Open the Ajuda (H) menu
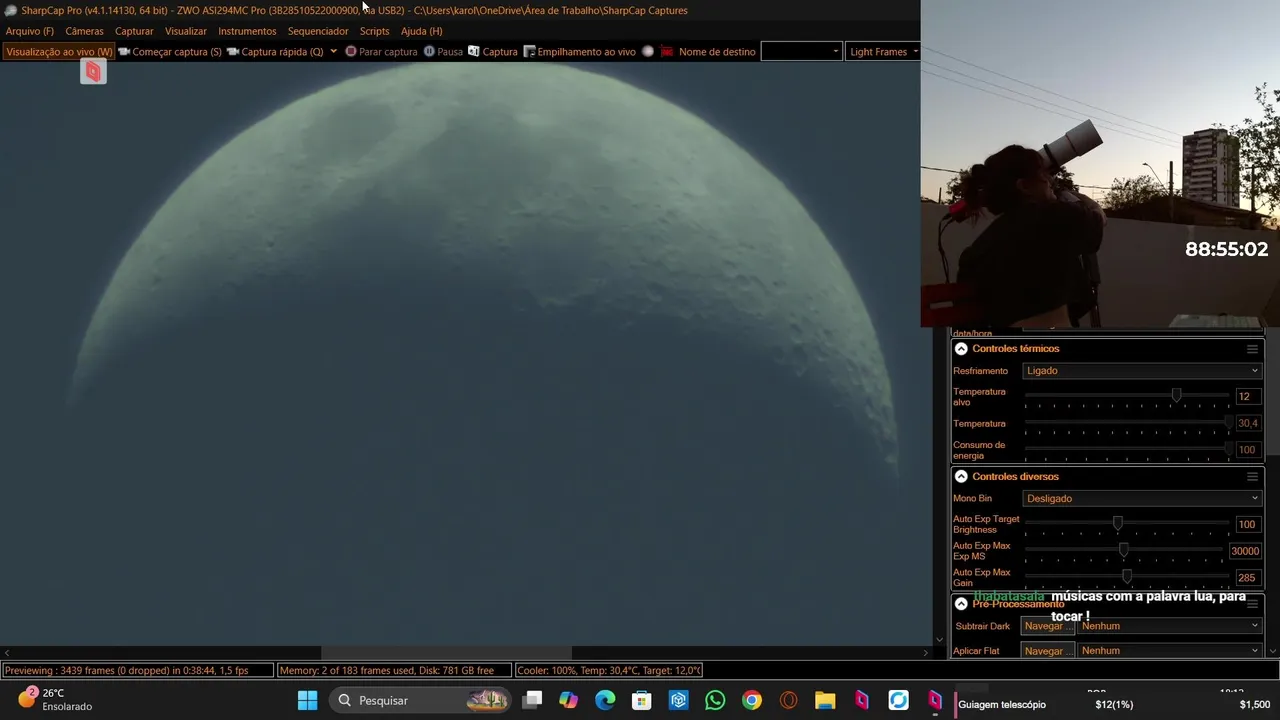Screen dimensions: 1280x720 tap(421, 31)
